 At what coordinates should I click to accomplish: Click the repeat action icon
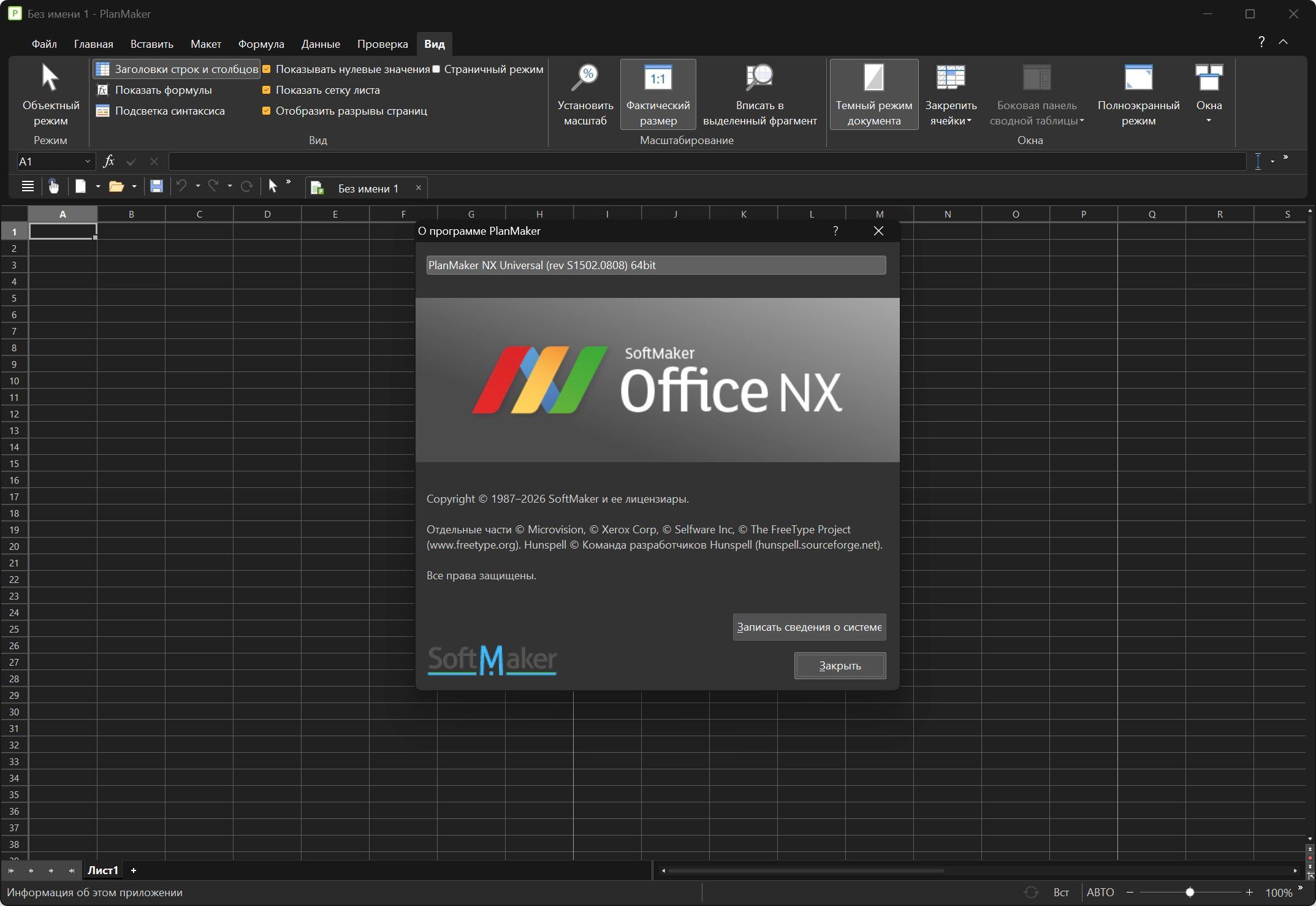click(246, 186)
